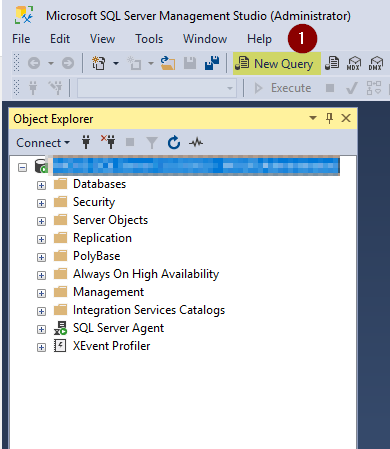Click the SSMS application title icon
This screenshot has width=390, height=449.
click(24, 15)
